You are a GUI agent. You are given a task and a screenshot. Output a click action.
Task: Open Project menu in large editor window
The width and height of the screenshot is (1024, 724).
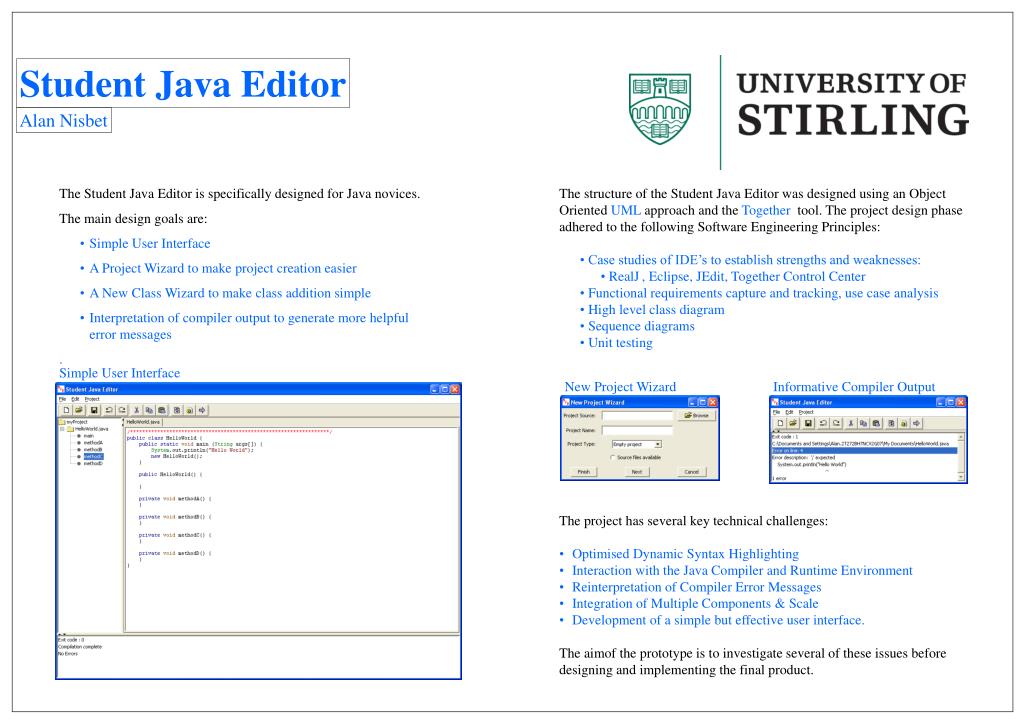coord(92,399)
